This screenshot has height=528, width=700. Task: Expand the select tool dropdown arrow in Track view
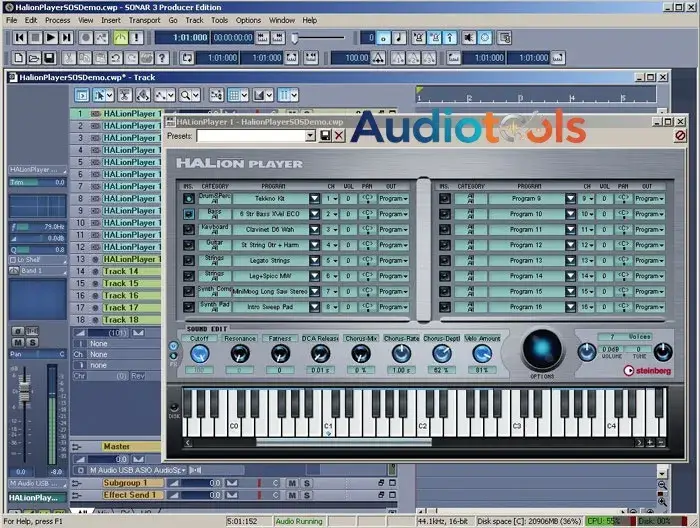pos(110,95)
